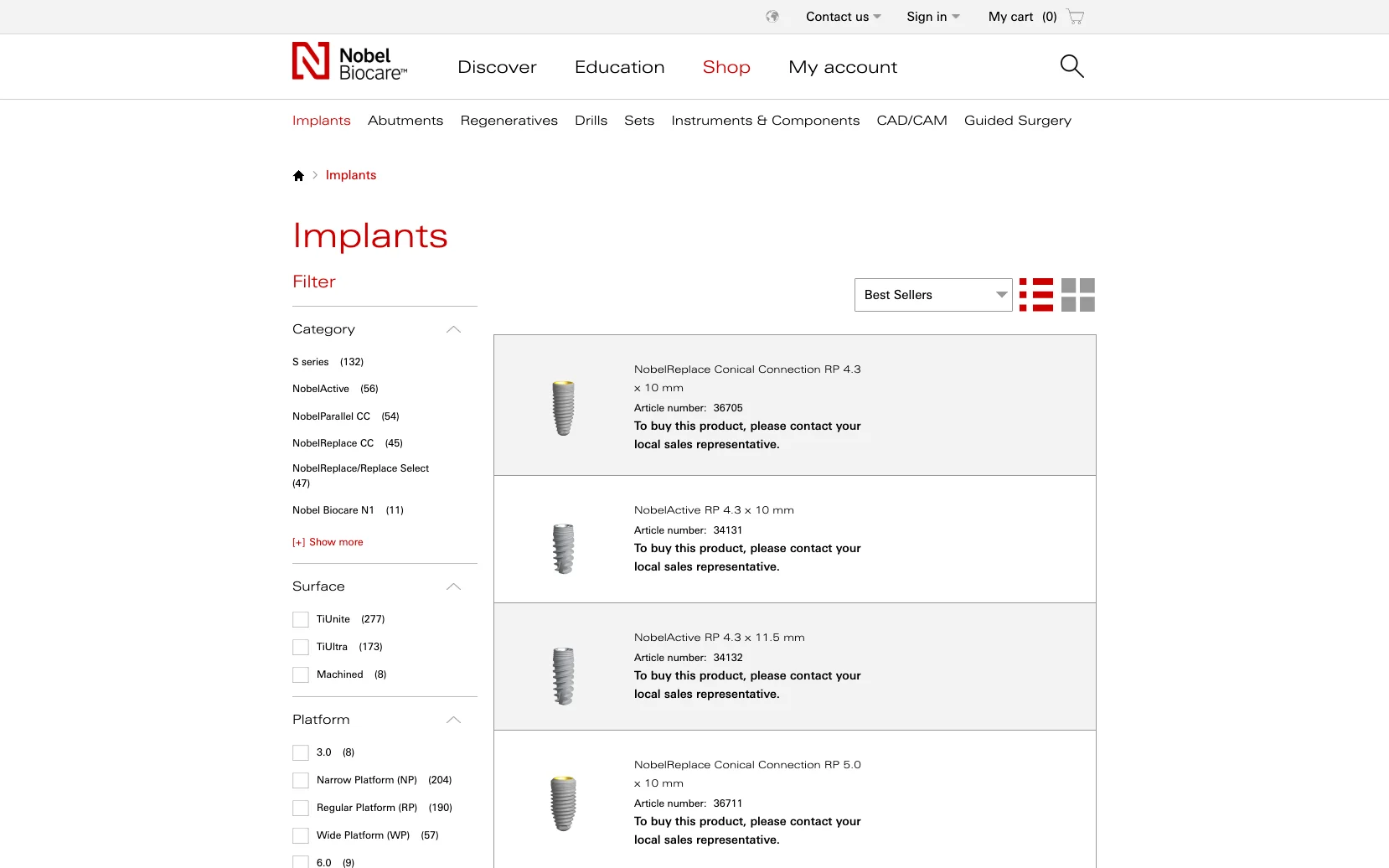
Task: Open the Contact us dropdown
Action: (843, 17)
